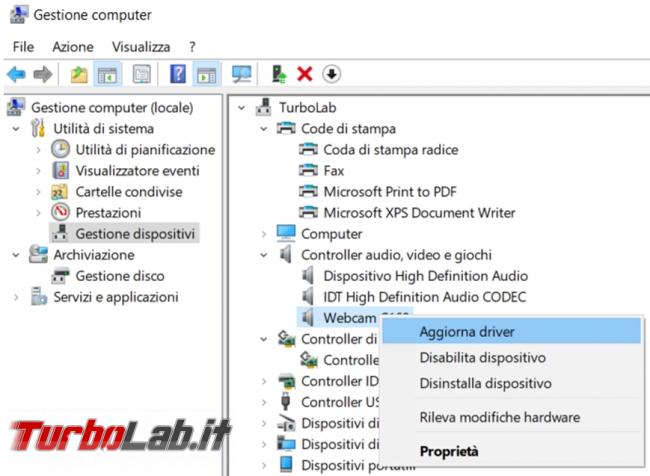Collapse Controller audio, video e giochi category
650x476 pixels.
tap(264, 255)
